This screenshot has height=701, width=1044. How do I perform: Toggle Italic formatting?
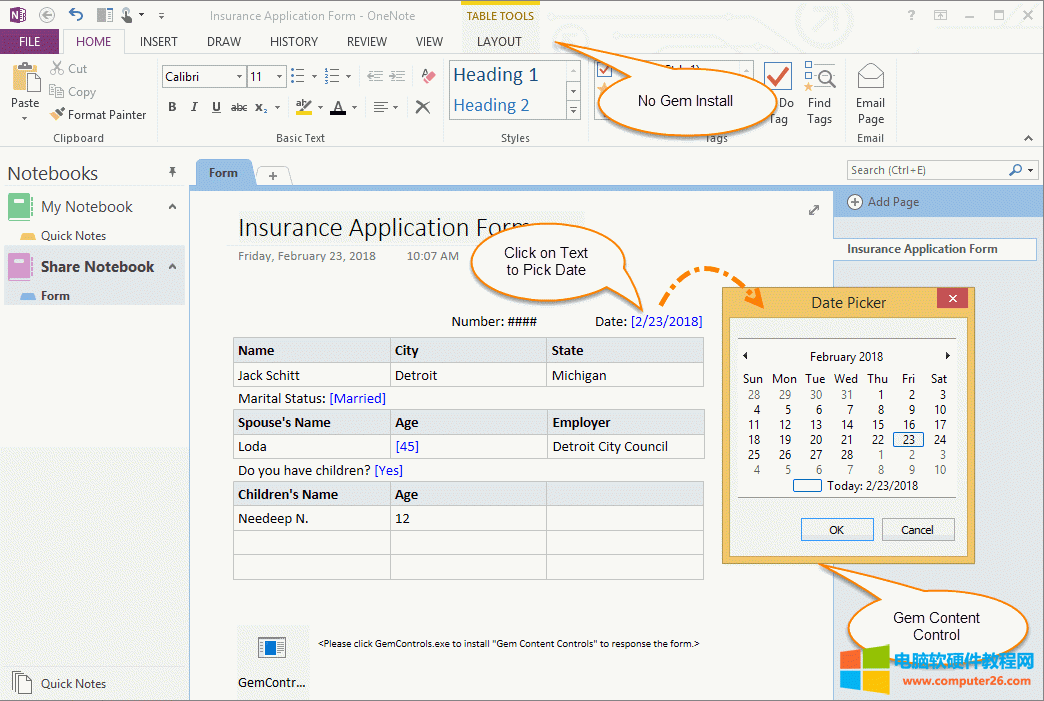[x=193, y=106]
